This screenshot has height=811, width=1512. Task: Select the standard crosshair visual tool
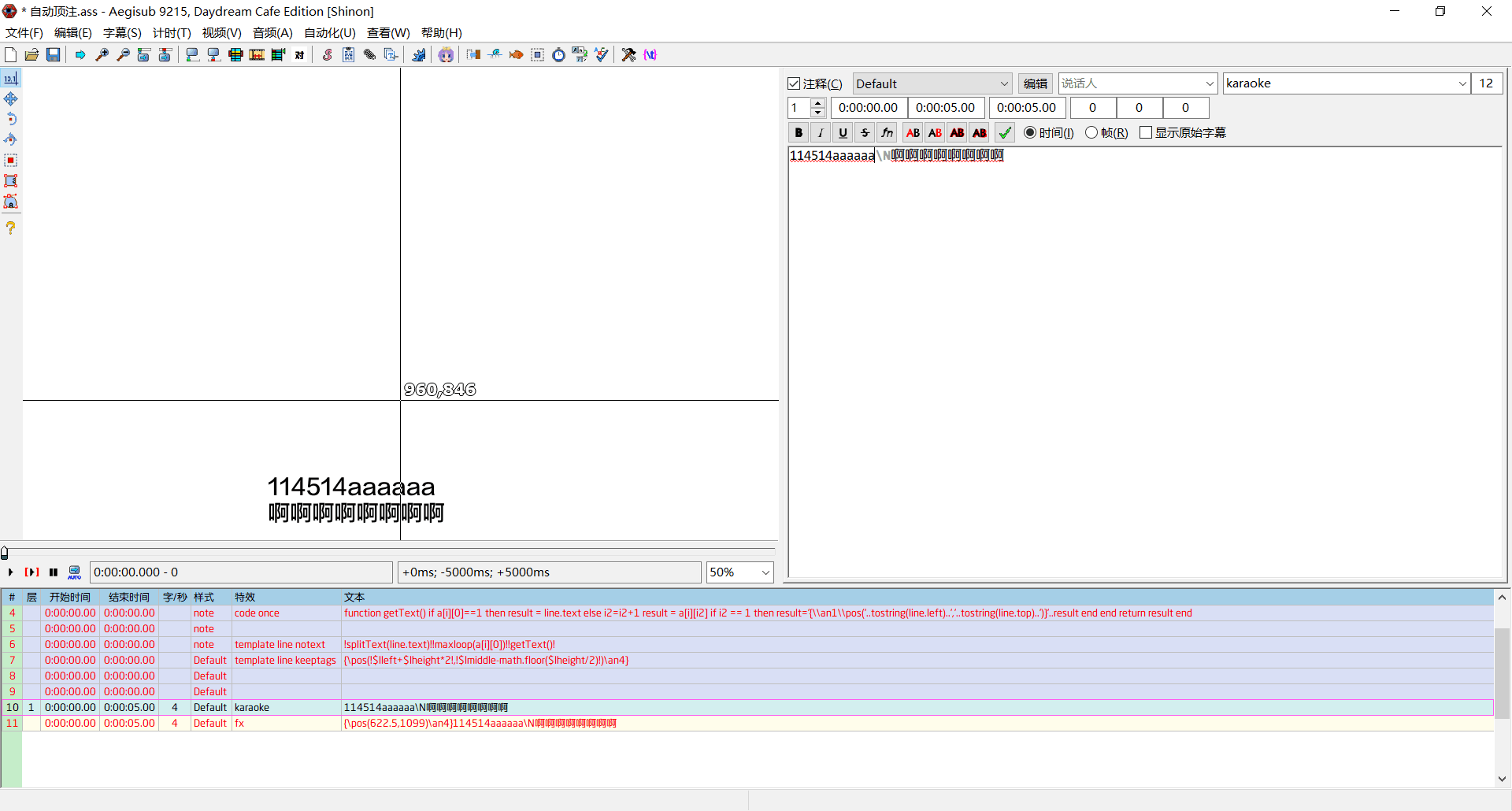click(11, 78)
